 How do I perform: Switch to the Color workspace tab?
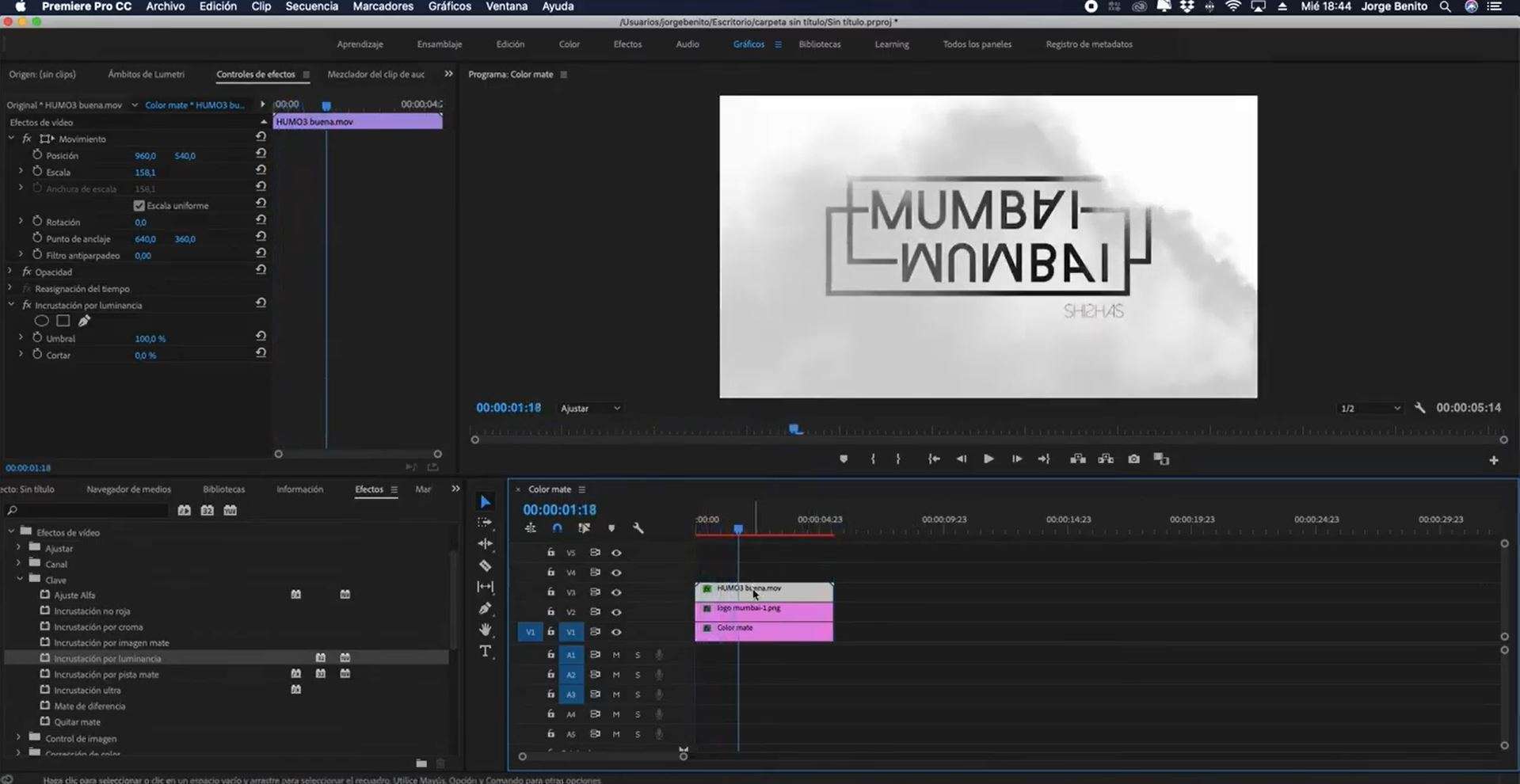[x=569, y=44]
